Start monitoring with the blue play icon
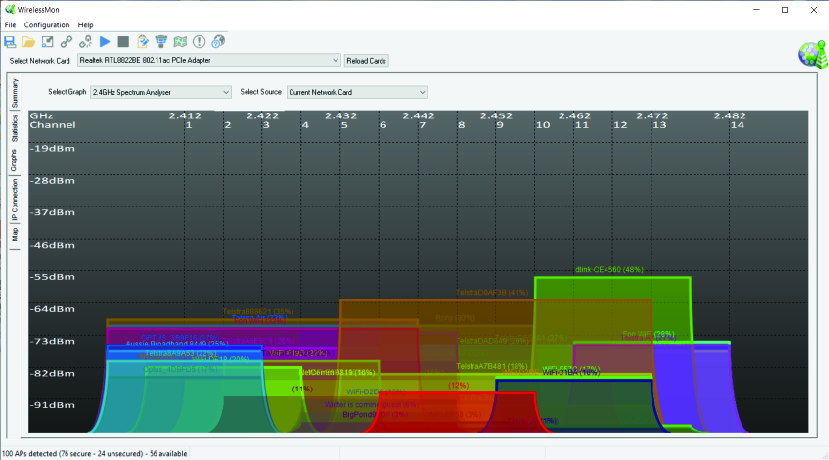829x460 pixels. click(x=105, y=42)
